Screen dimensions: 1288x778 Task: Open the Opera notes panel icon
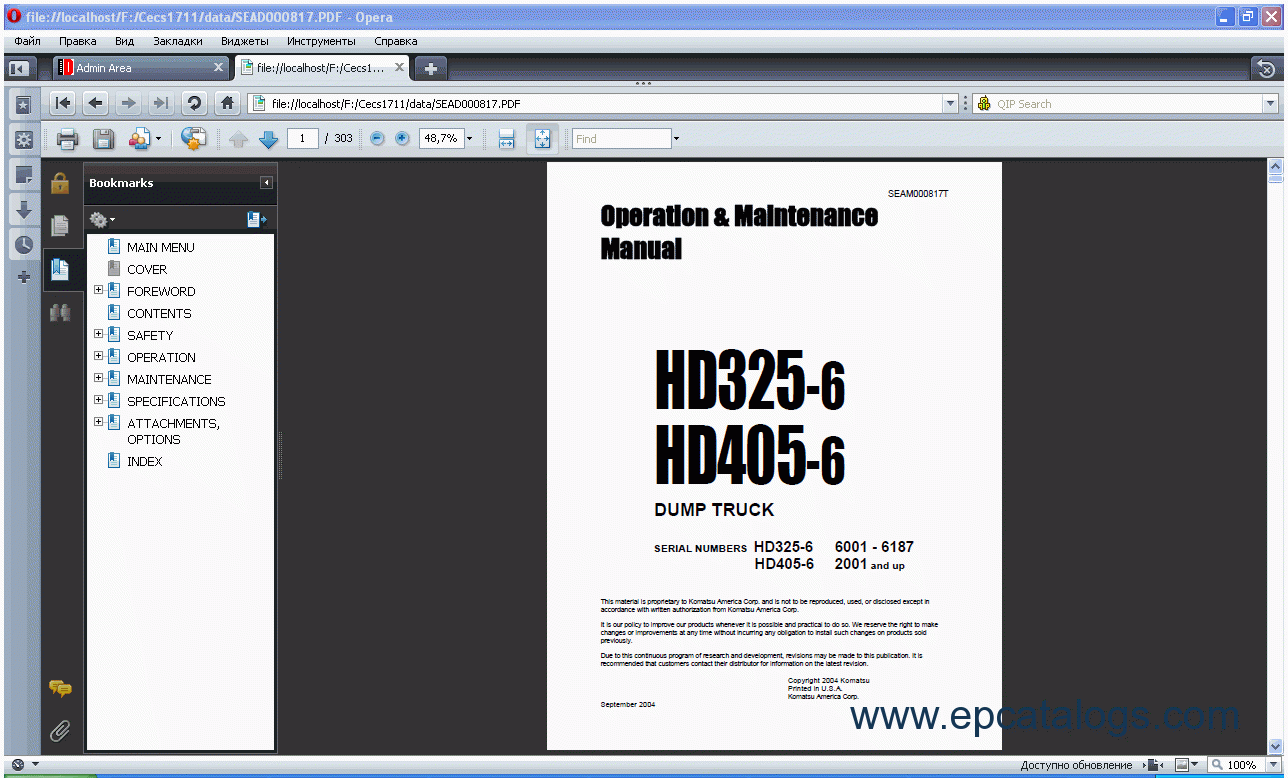[24, 175]
